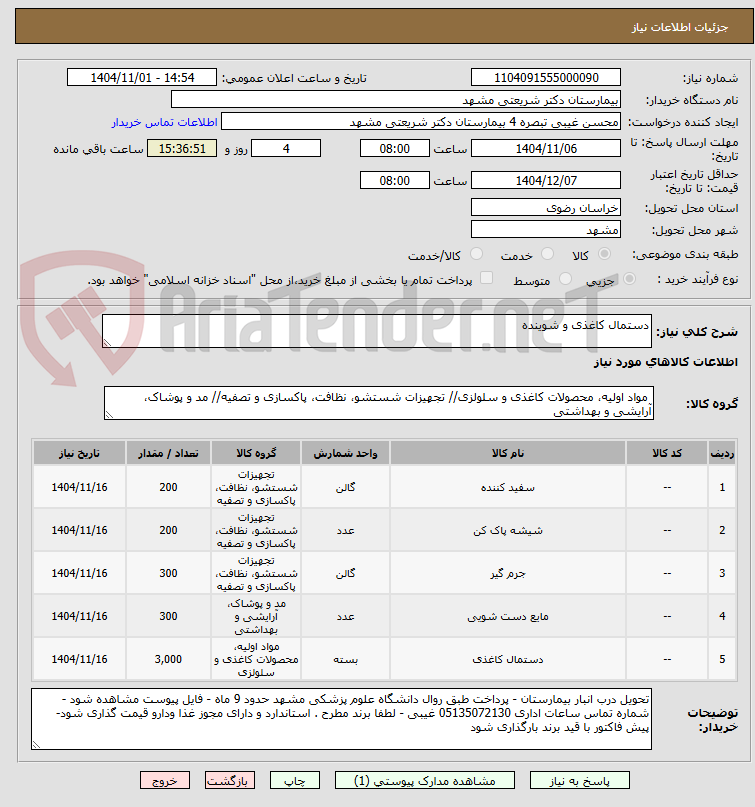The height and width of the screenshot is (807, 755).
Task: Toggle the اسناد خزانه اسلامی payment checkbox
Action: click(x=486, y=278)
